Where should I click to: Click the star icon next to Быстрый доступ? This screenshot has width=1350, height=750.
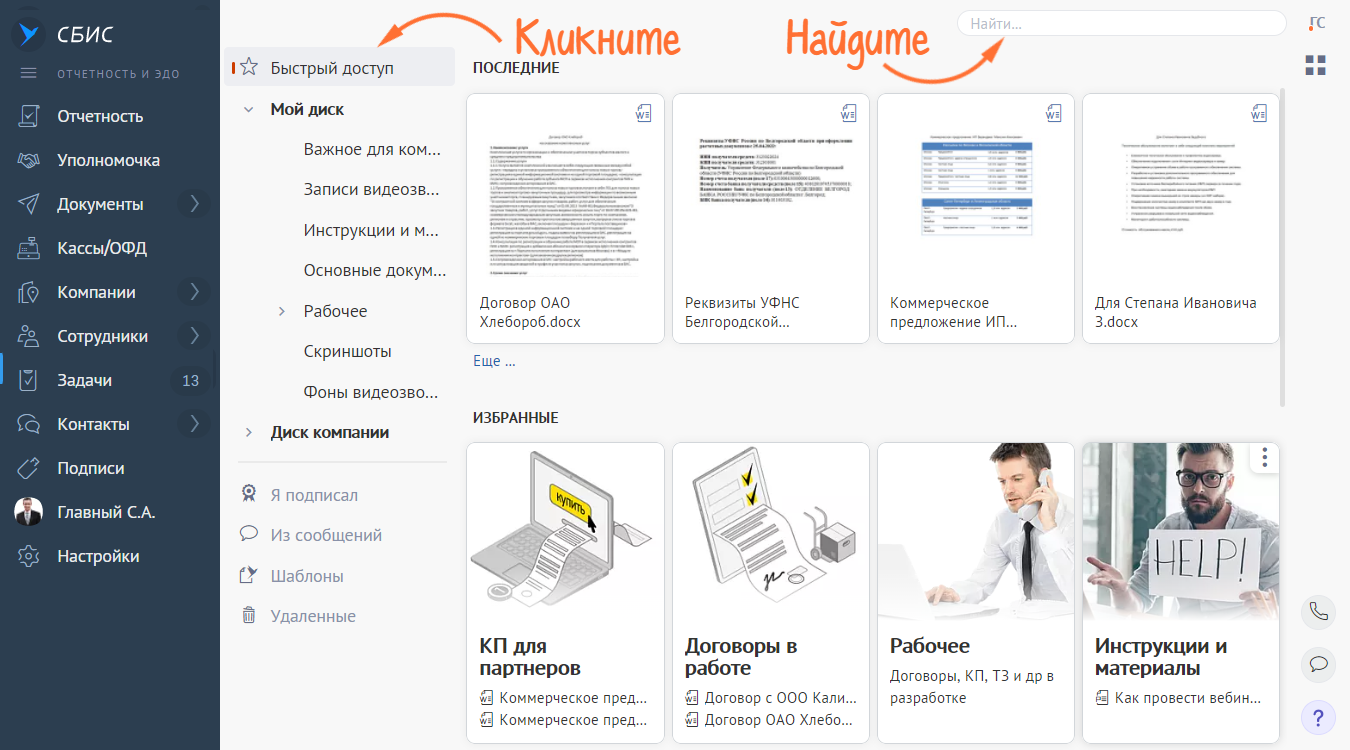coord(249,68)
